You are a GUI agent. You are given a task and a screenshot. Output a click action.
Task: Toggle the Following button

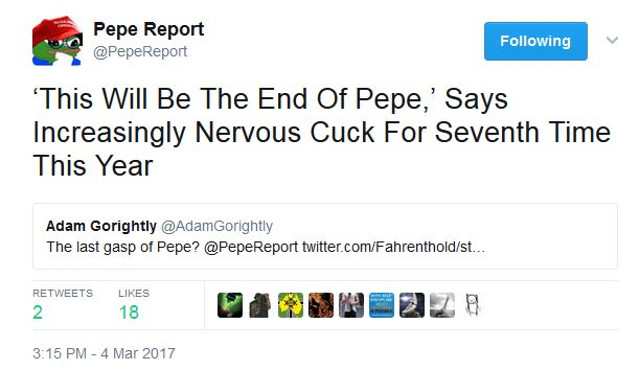coord(536,41)
